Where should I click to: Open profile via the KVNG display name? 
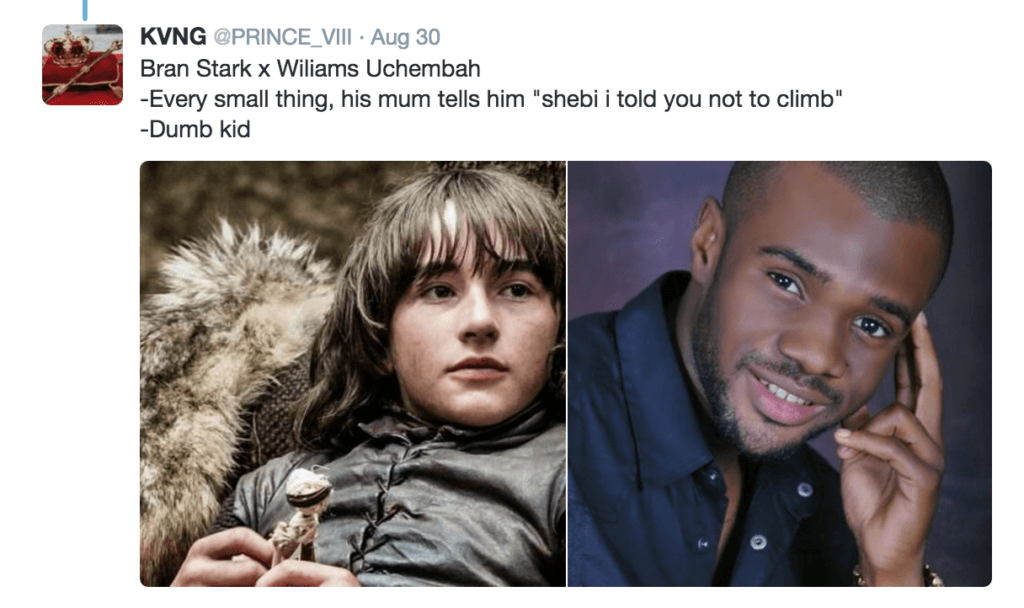pos(171,38)
